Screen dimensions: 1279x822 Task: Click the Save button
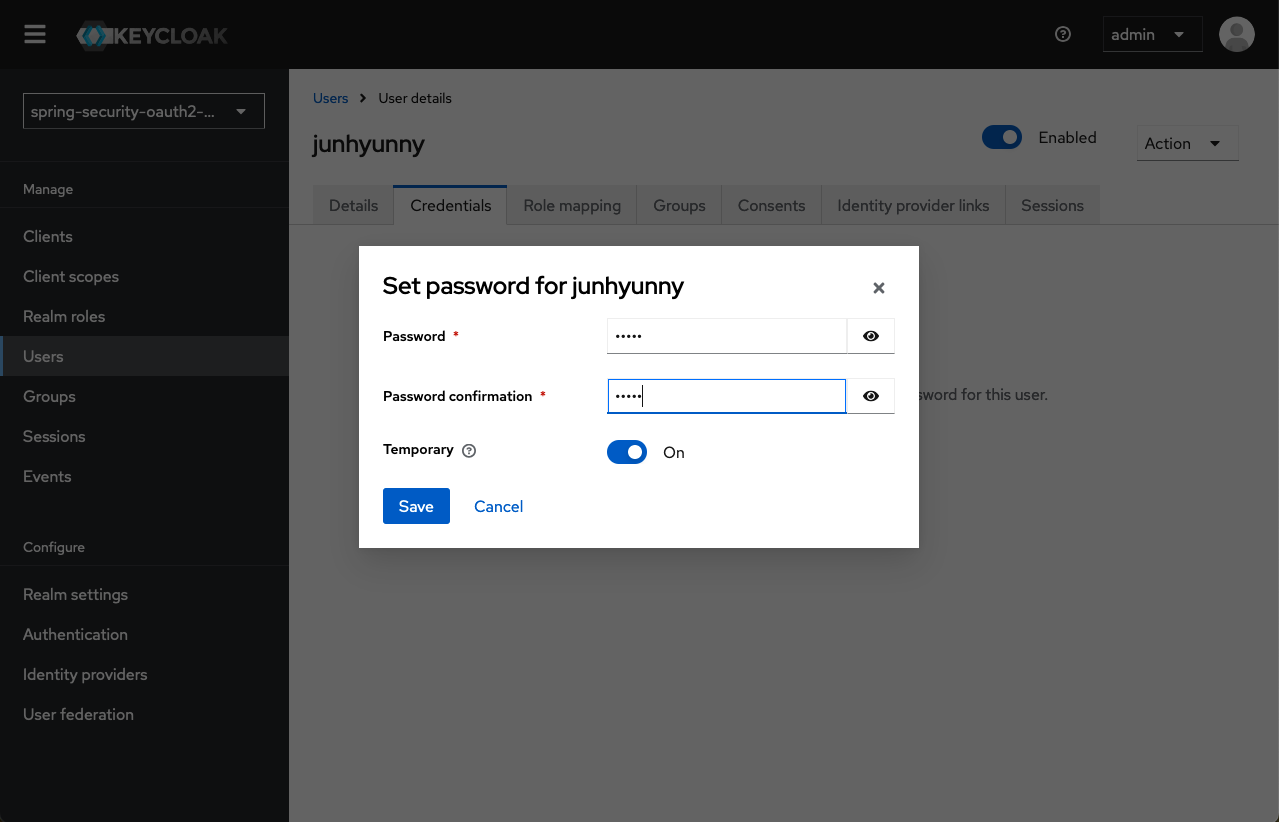coord(416,506)
